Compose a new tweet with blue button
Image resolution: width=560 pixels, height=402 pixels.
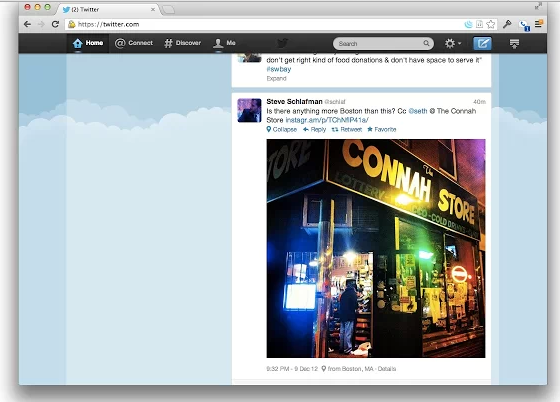[x=482, y=44]
